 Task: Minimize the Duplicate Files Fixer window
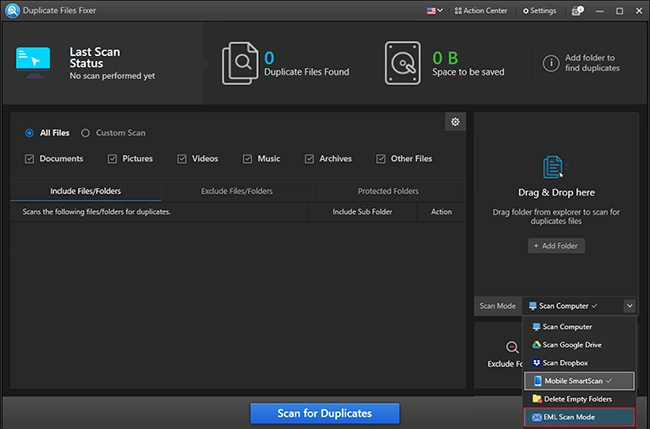[x=599, y=11]
